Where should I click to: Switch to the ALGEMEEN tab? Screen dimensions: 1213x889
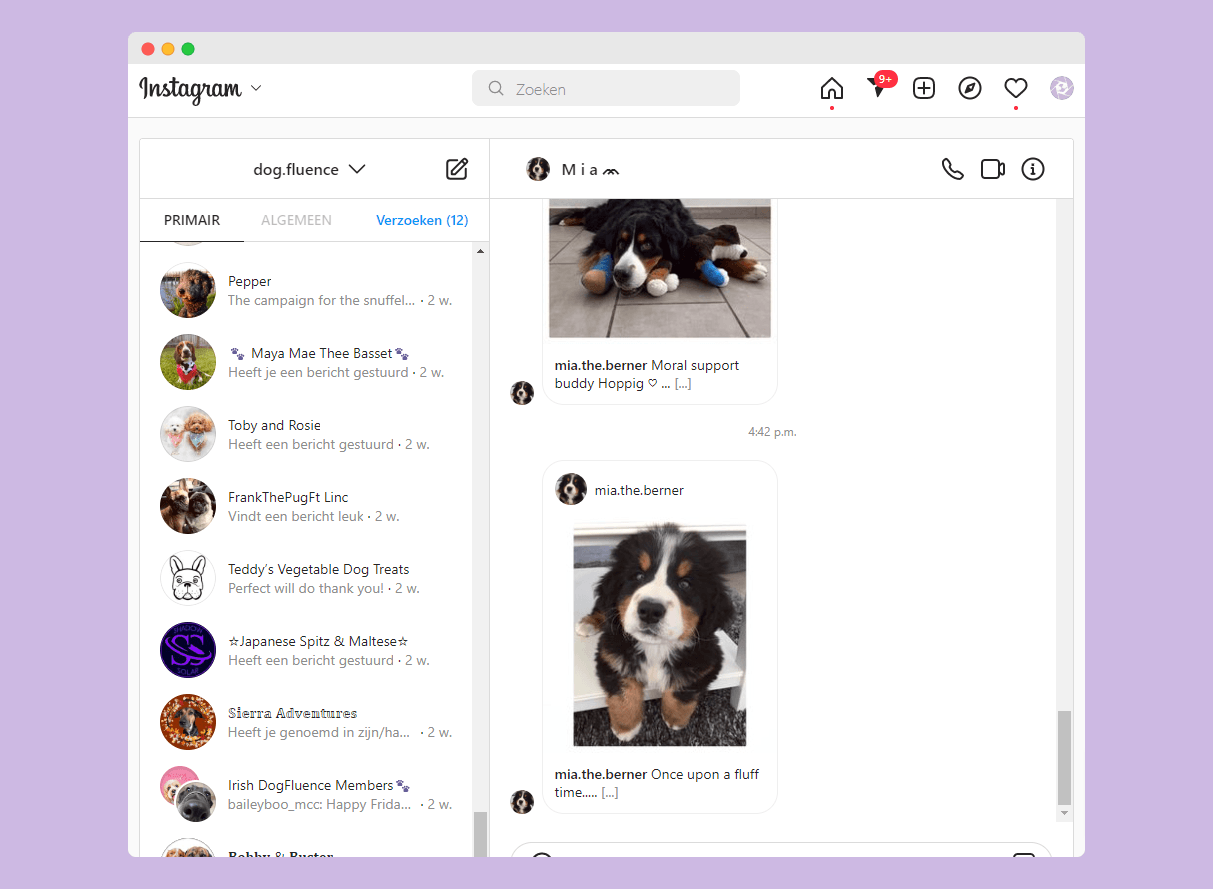(x=296, y=220)
